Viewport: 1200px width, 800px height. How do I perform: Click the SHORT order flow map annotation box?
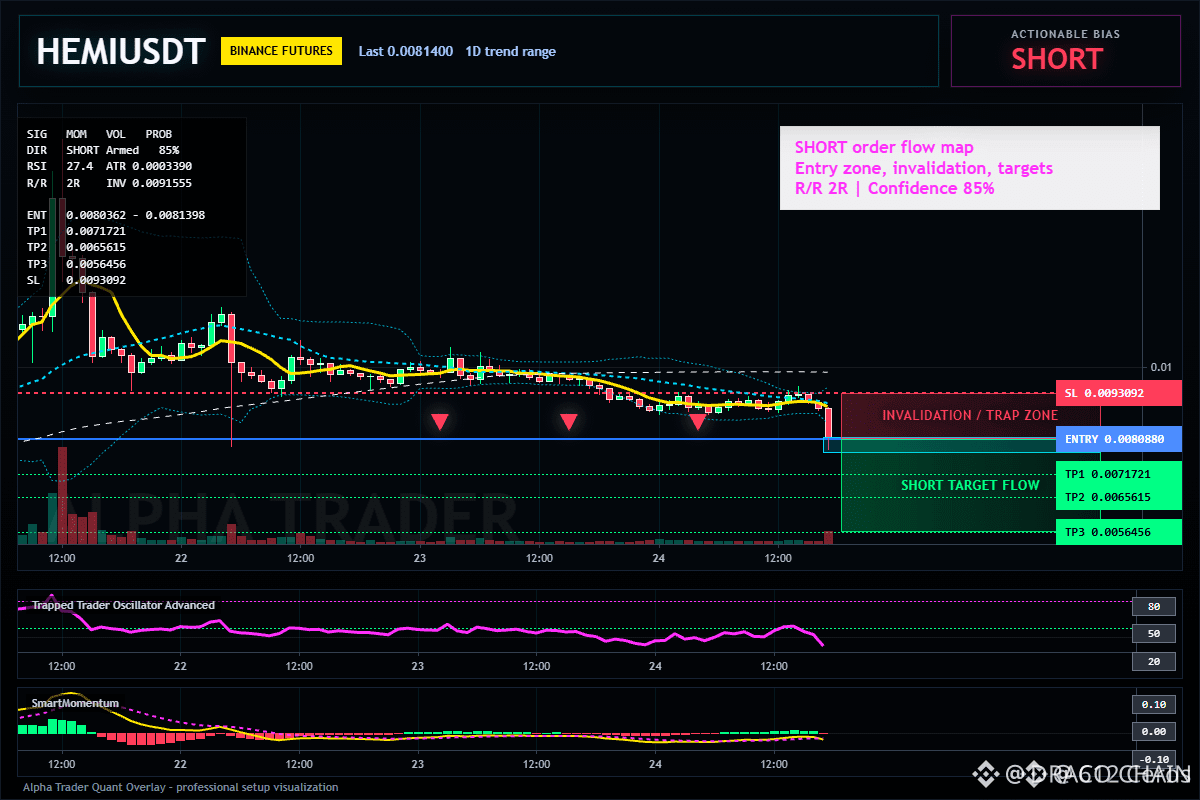tap(969, 168)
